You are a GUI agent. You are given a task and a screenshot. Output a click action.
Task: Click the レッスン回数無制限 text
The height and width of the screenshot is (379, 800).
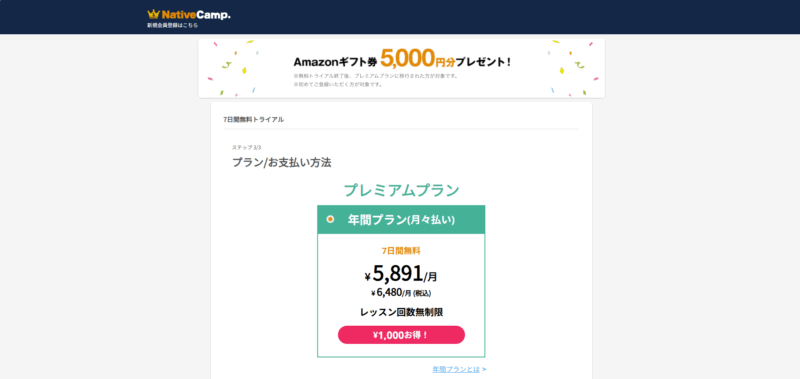pyautogui.click(x=401, y=312)
